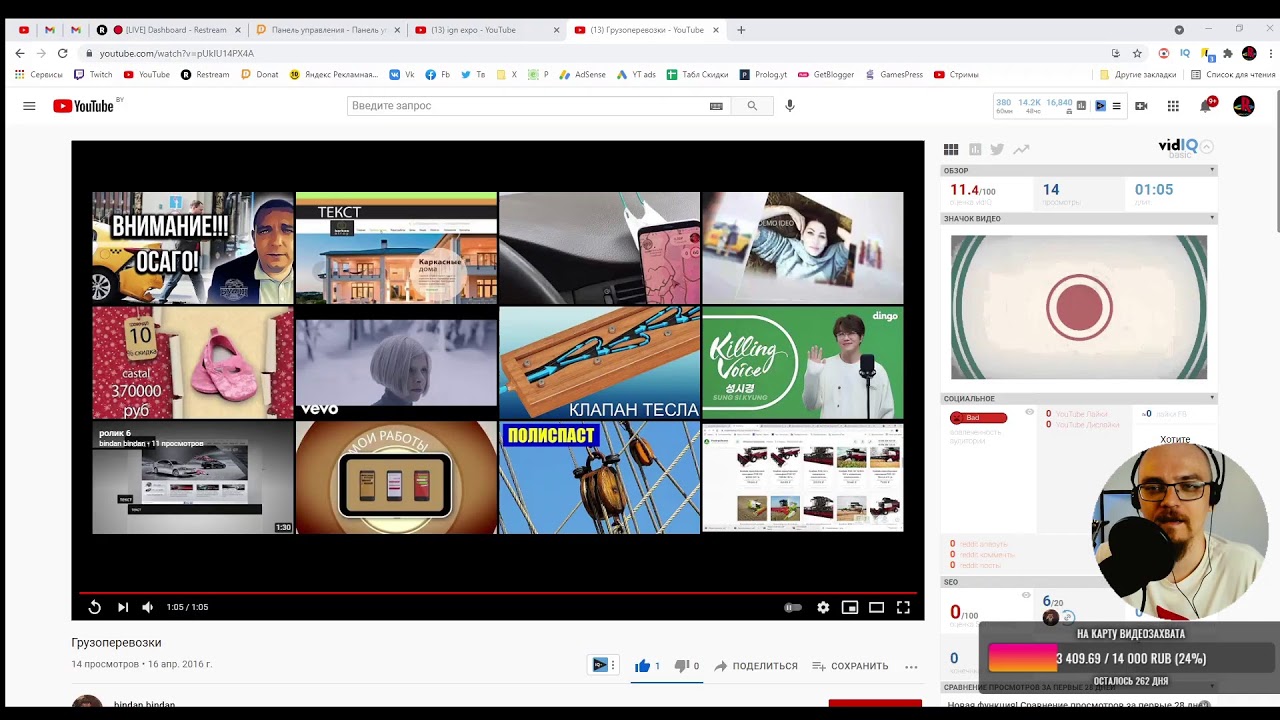
Task: Open the vevo suggested video thumbnail
Action: (396, 362)
